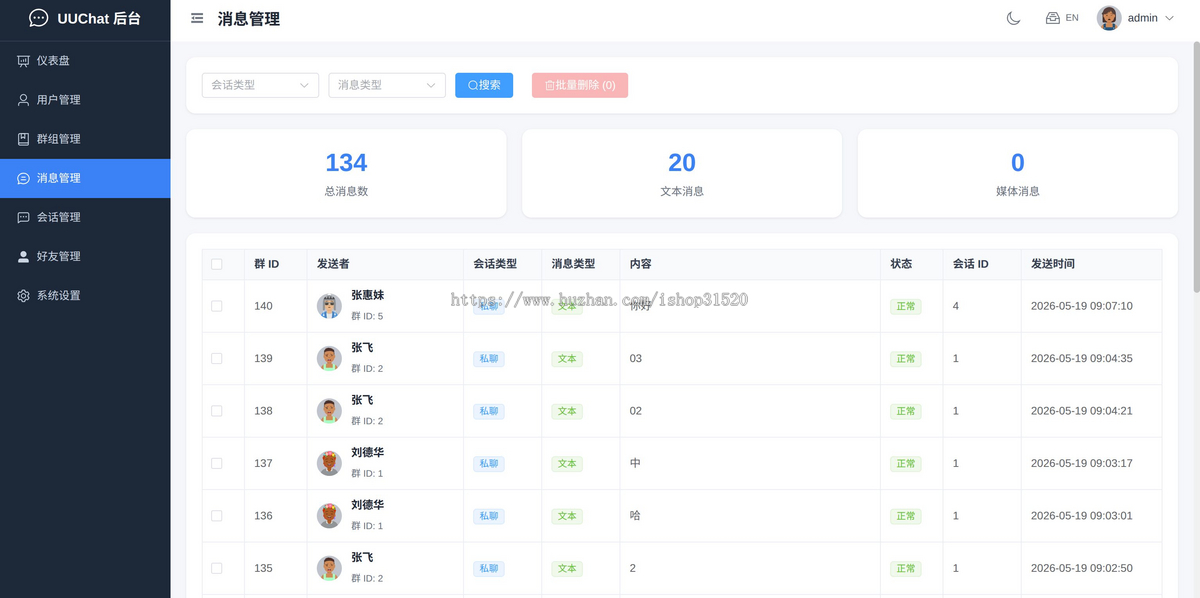
Task: Open 好友管理 in the sidebar menu
Action: coord(85,256)
